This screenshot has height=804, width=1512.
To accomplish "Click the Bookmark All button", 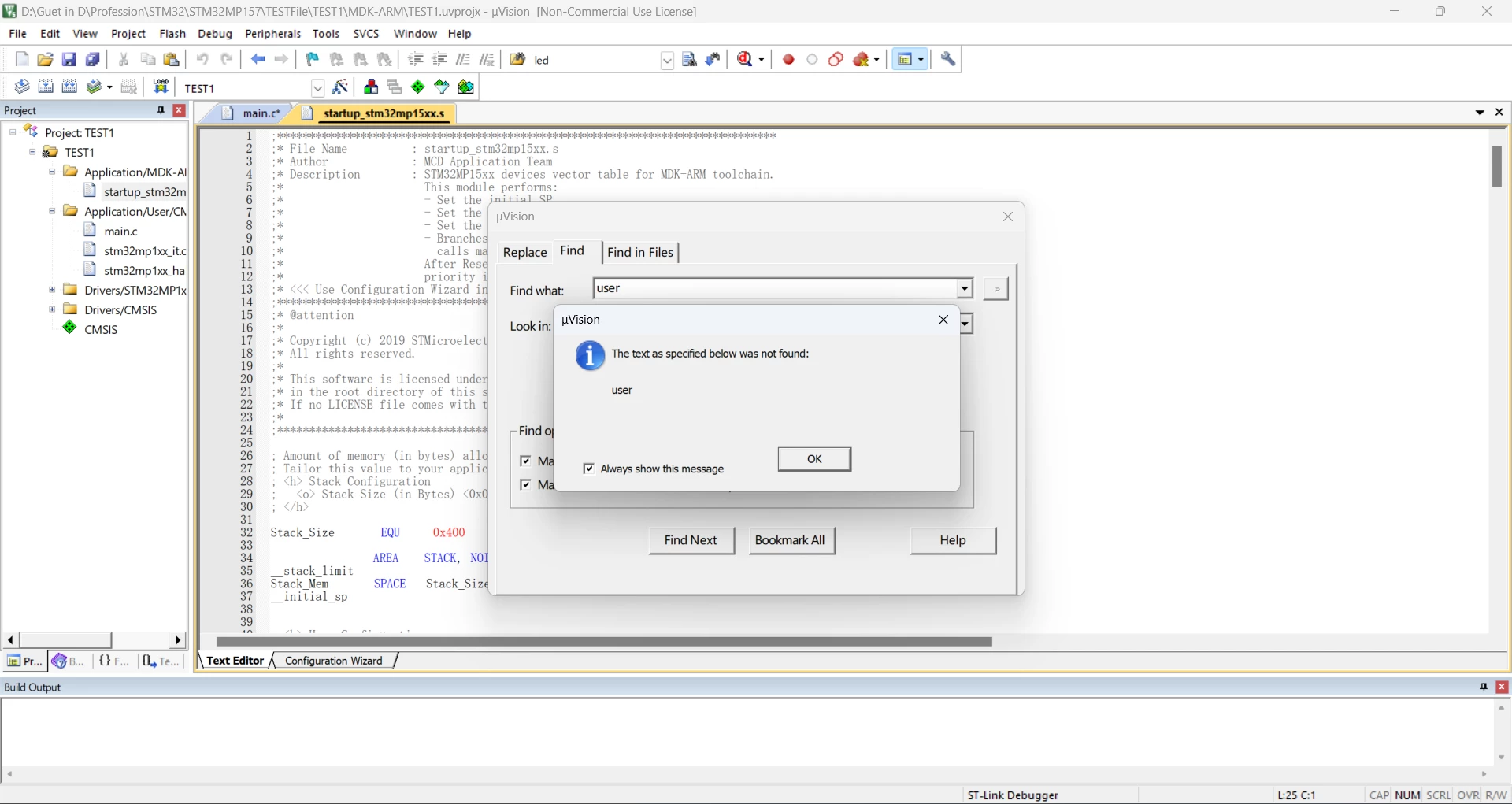I will tap(790, 540).
